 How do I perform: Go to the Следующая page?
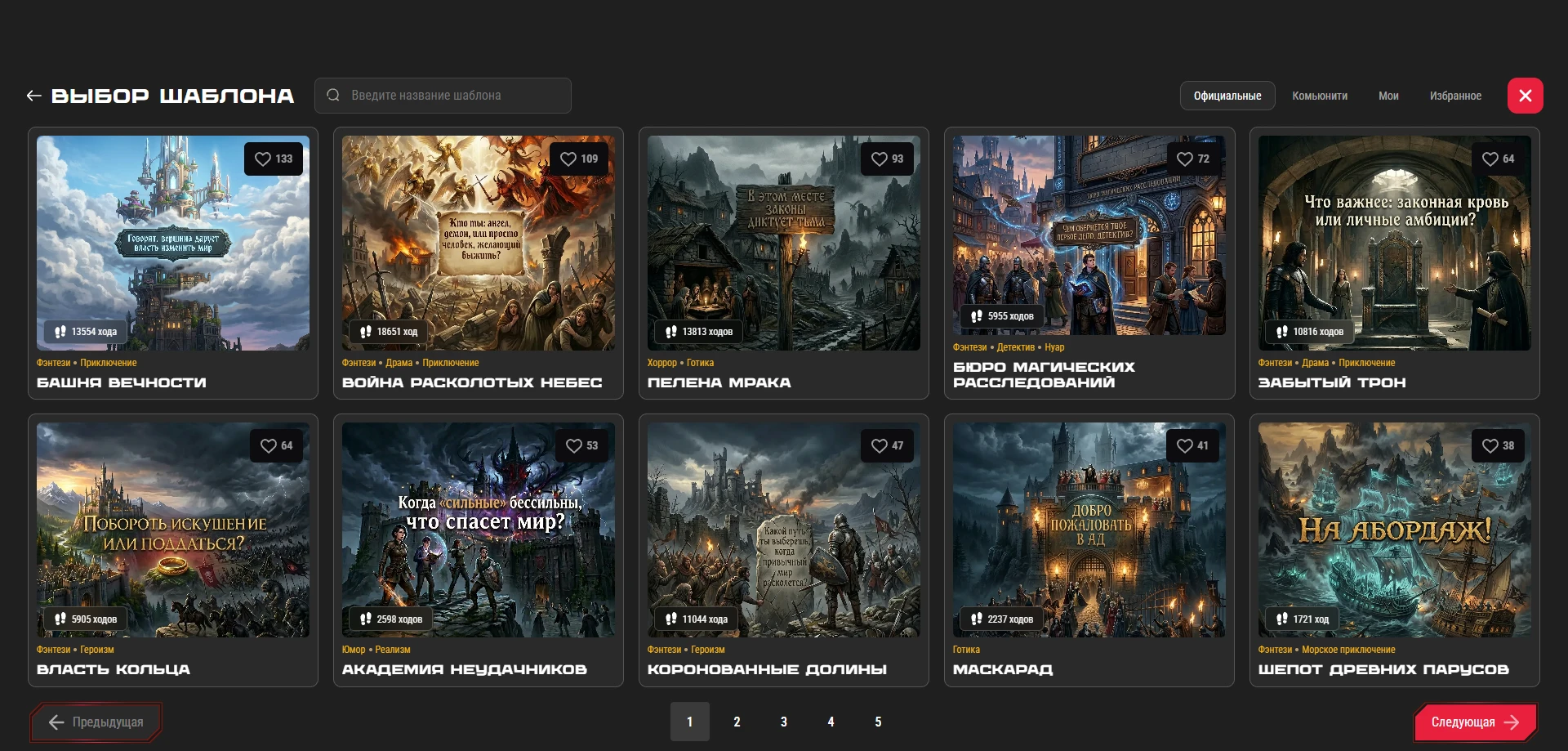pyautogui.click(x=1475, y=722)
